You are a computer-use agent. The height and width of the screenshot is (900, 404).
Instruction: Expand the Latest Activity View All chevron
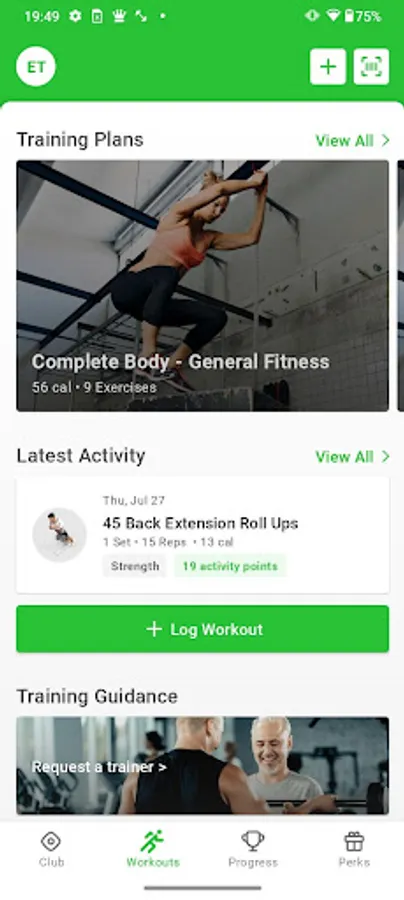386,457
